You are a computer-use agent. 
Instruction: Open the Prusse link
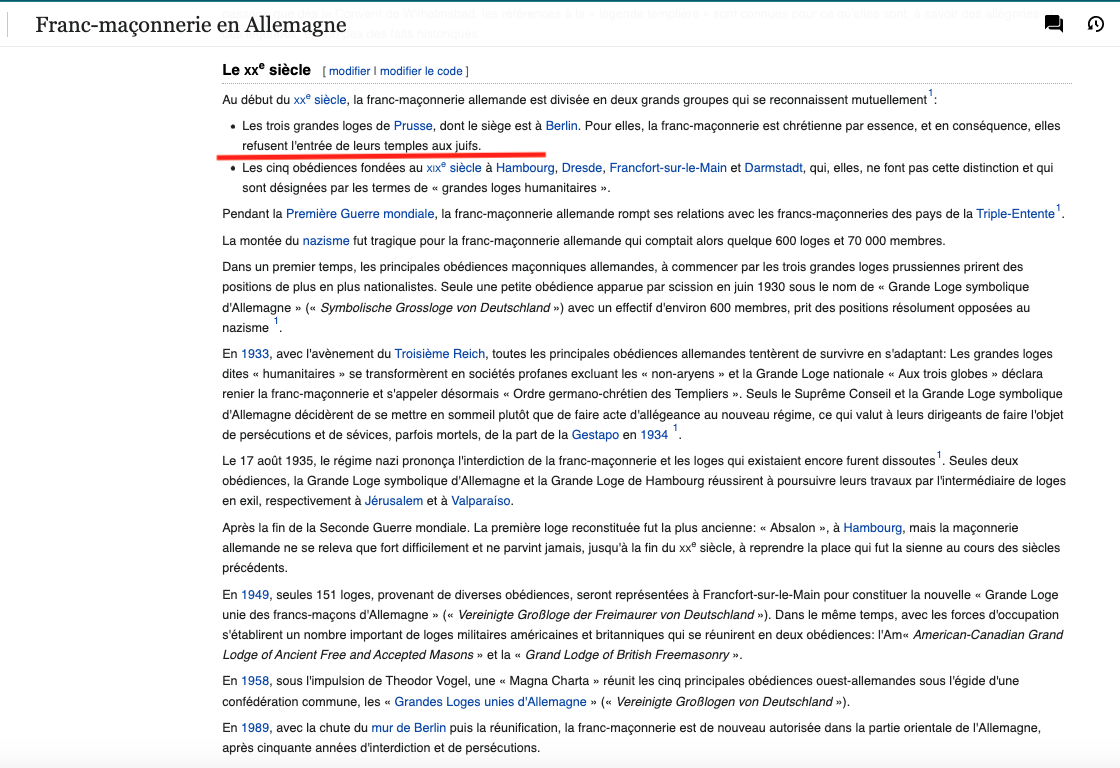pyautogui.click(x=413, y=126)
